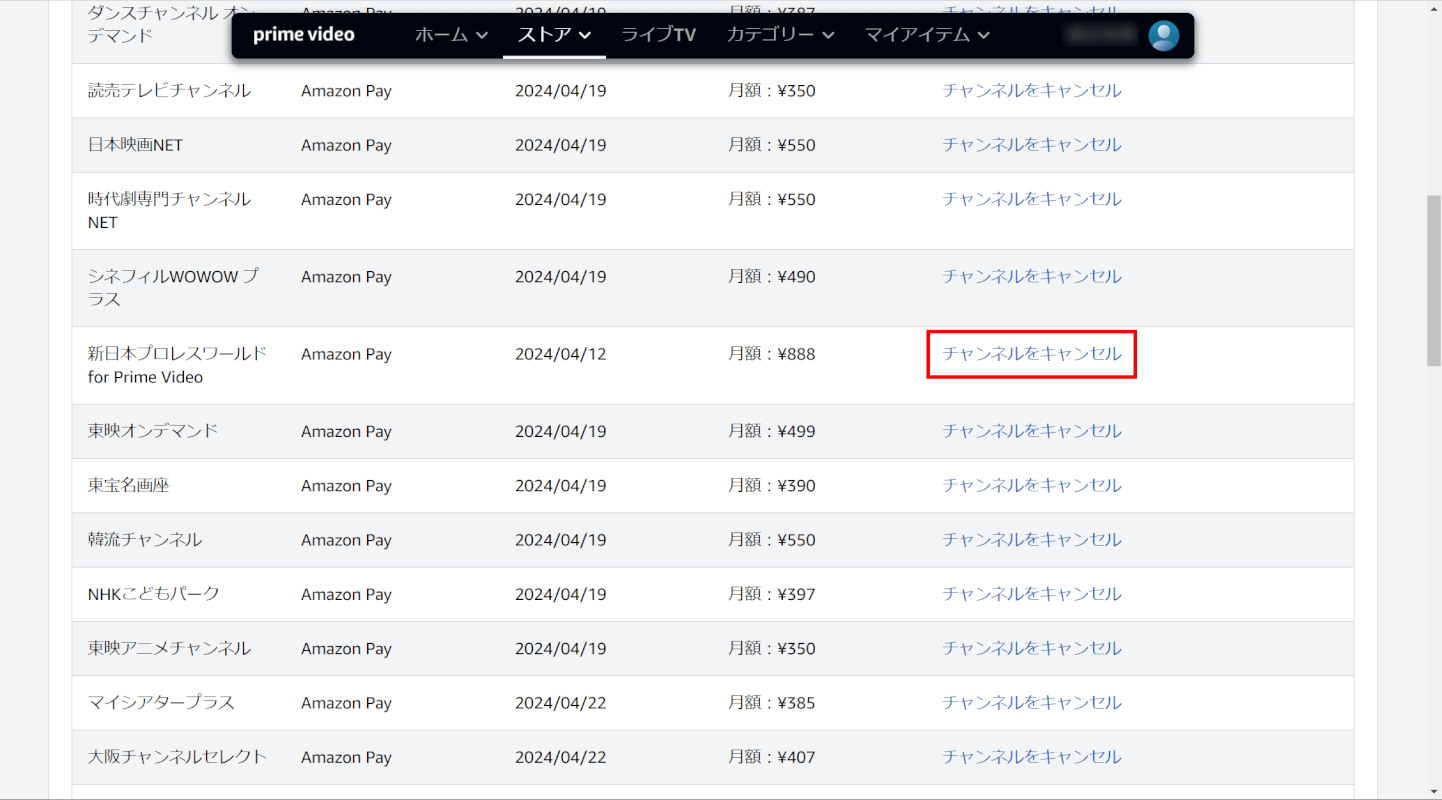Click the 月額:¥888 price cell
The image size is (1442, 800).
772,354
